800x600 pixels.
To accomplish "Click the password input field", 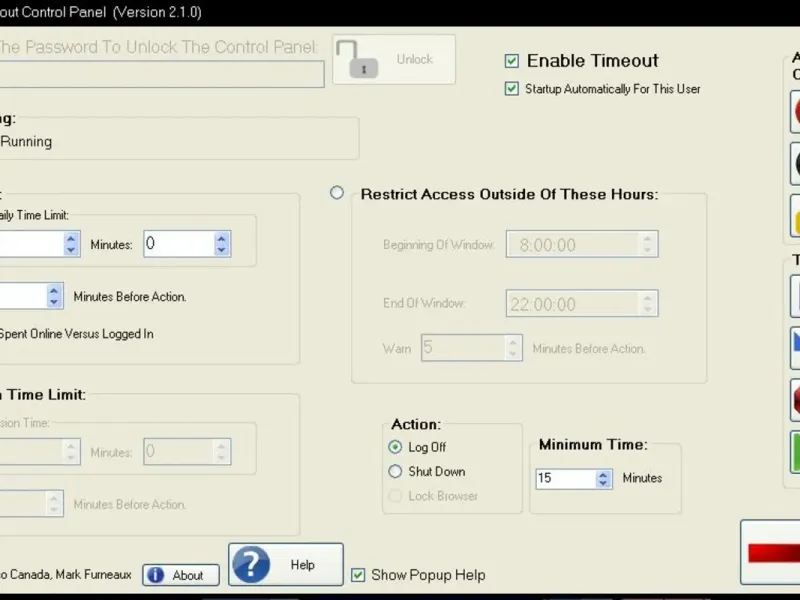I will [x=161, y=74].
